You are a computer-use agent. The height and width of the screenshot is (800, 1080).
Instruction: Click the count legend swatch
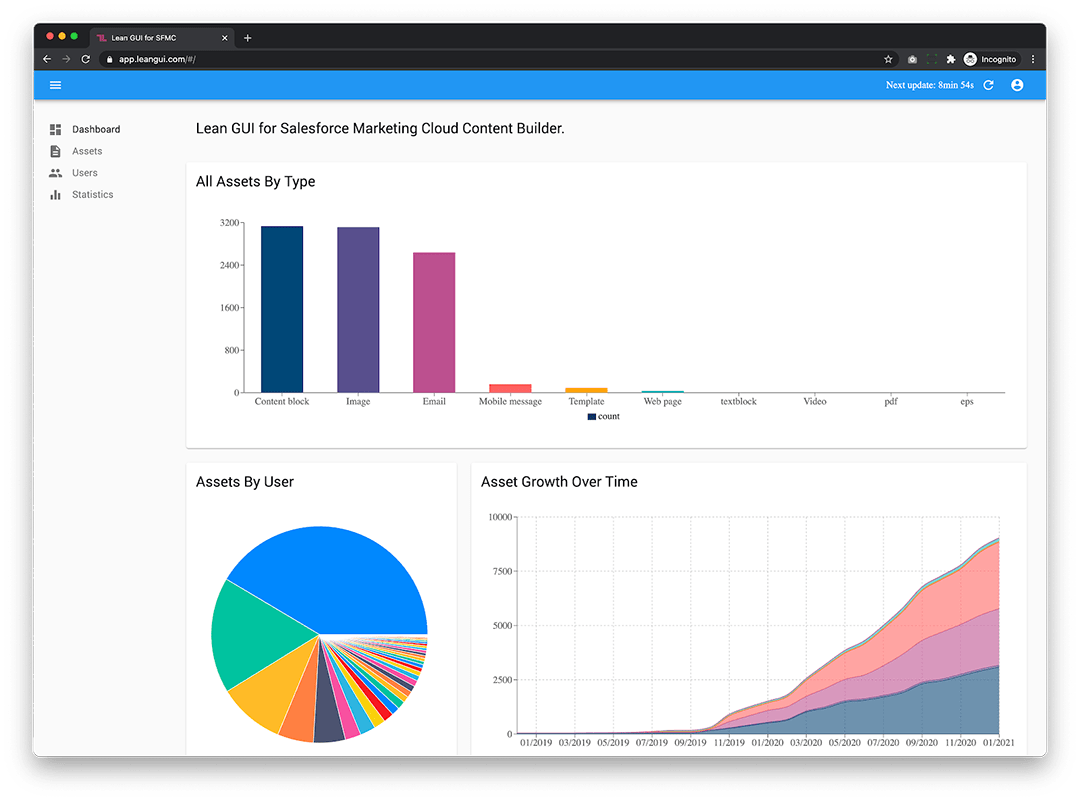click(x=592, y=417)
